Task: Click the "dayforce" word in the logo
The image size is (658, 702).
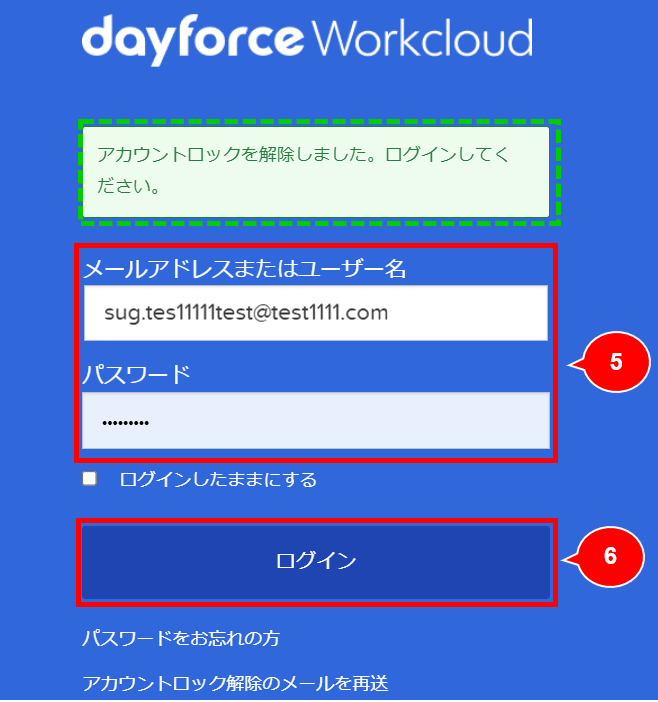Action: pyautogui.click(x=192, y=40)
